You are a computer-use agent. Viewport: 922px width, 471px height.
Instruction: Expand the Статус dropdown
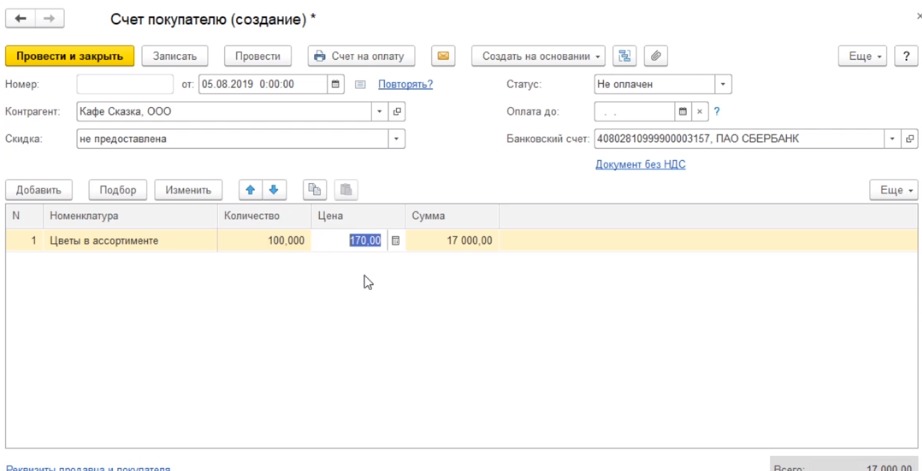724,84
